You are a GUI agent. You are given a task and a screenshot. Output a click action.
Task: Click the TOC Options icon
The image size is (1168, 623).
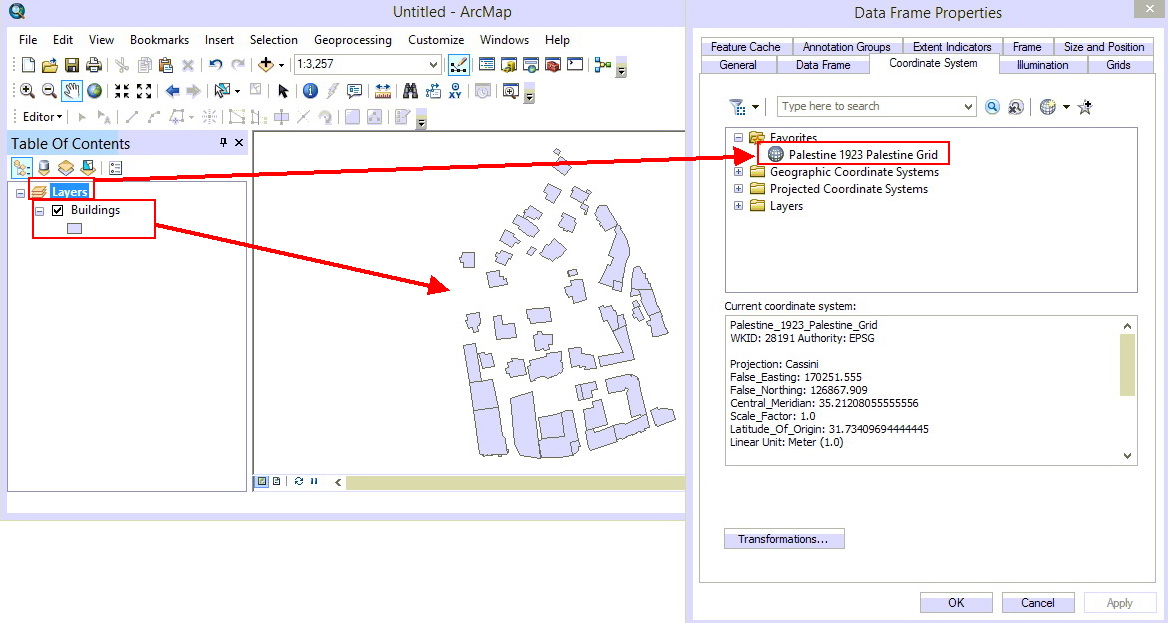tap(115, 168)
